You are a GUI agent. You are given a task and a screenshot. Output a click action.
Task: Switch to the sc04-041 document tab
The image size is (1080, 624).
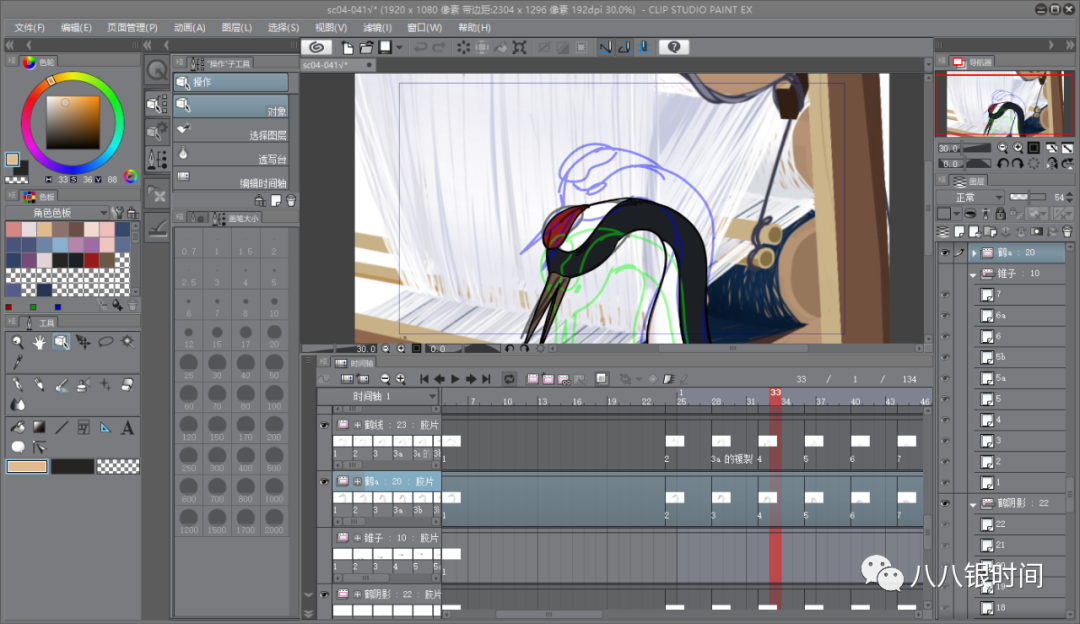tap(338, 65)
